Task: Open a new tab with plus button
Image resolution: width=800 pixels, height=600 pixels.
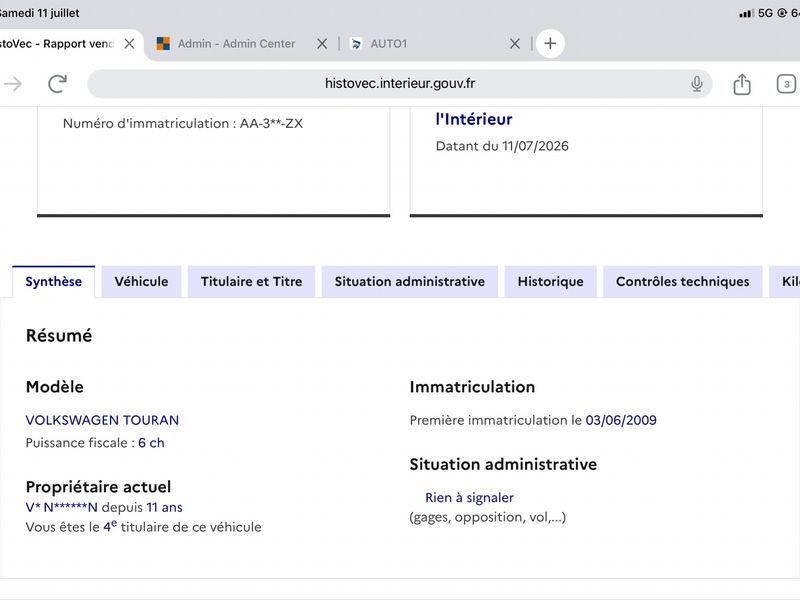Action: tap(550, 43)
